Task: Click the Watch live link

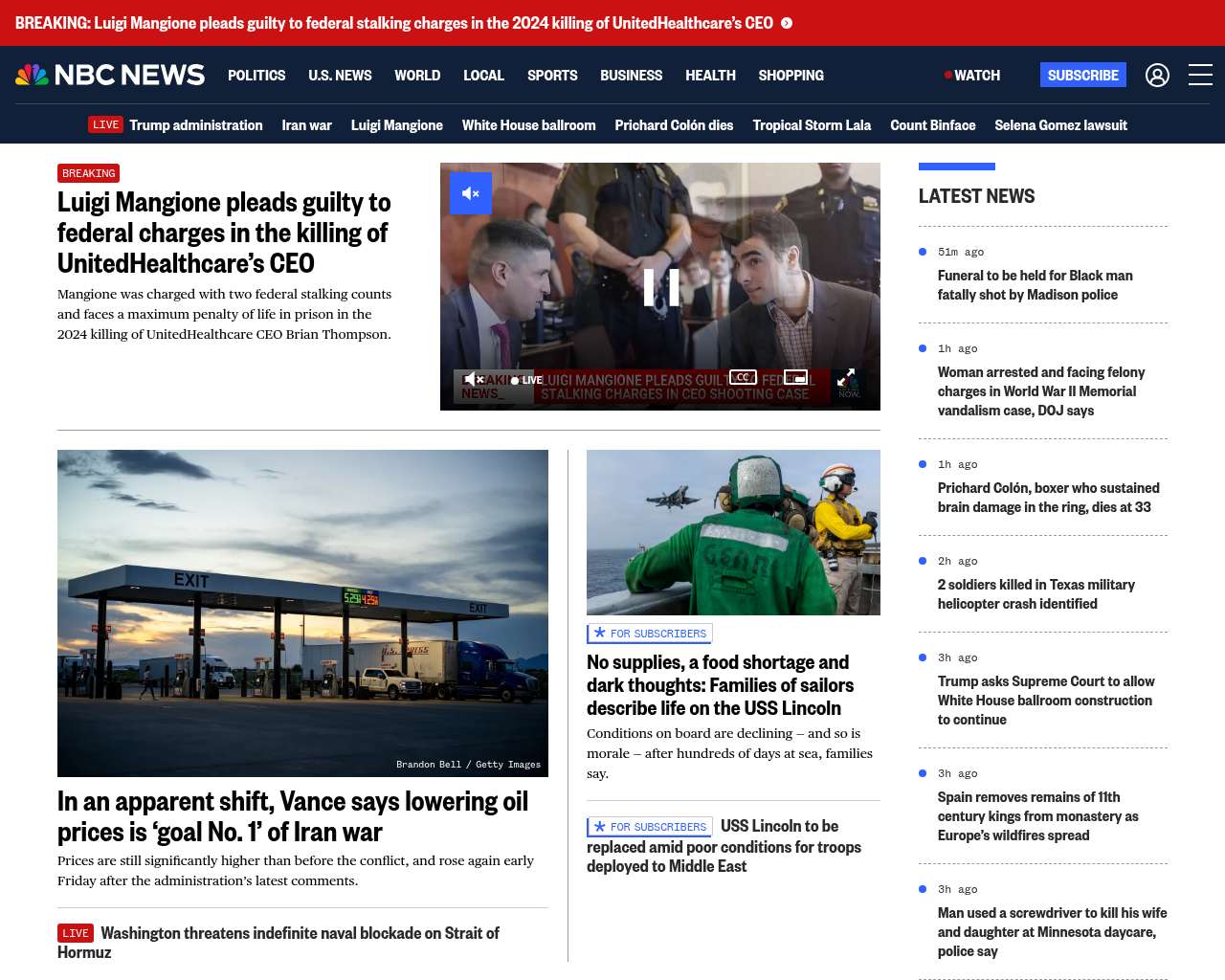Action: pos(972,75)
